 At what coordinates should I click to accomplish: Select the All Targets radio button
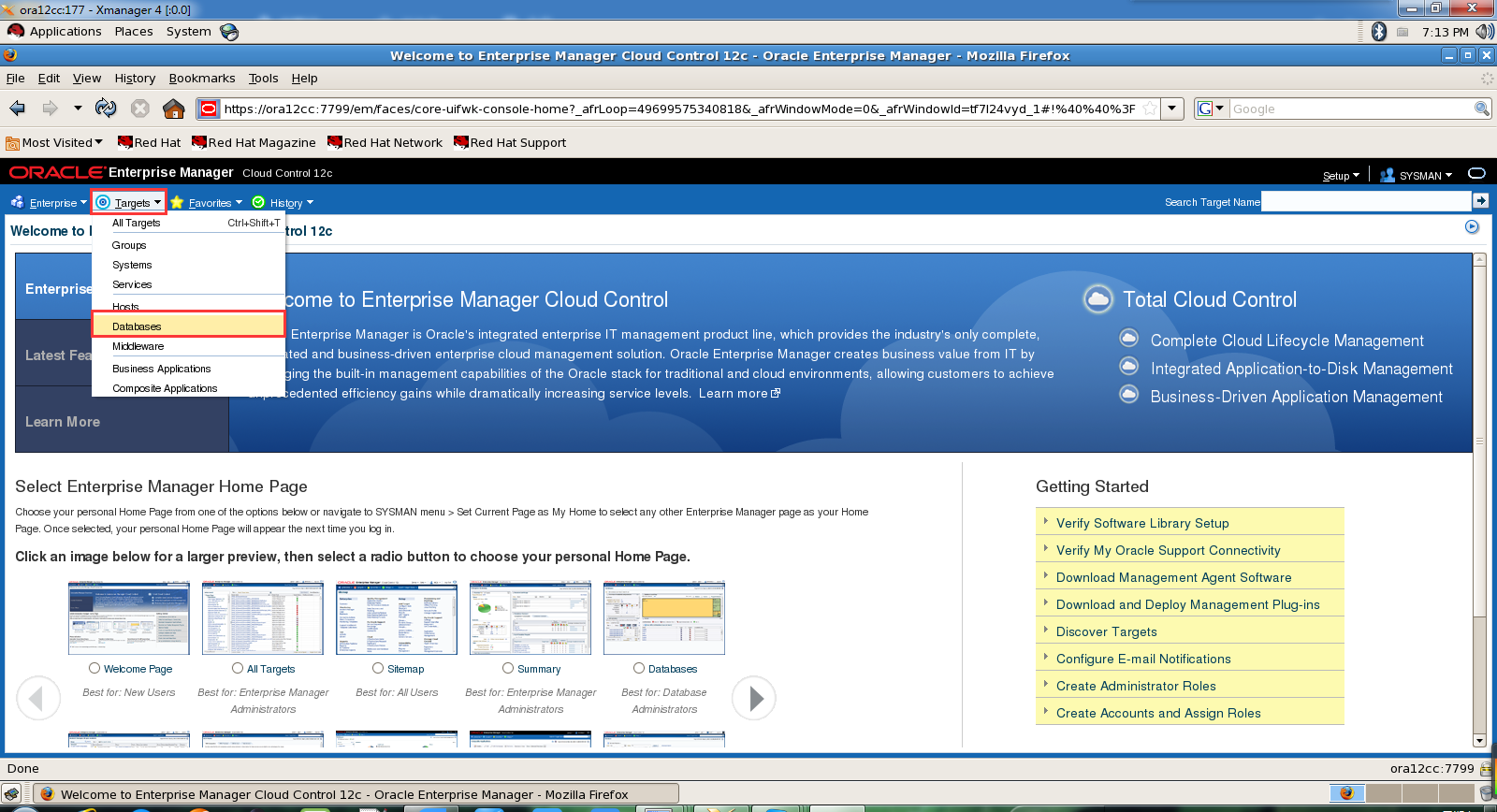coord(238,668)
